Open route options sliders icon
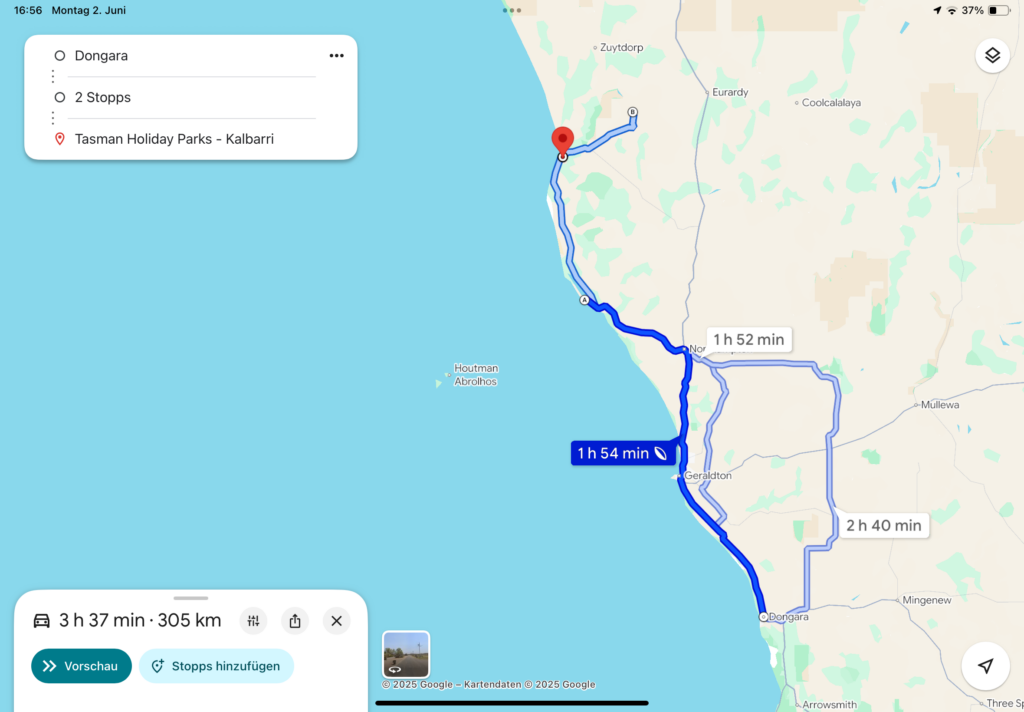Viewport: 1024px width, 712px height. pos(253,621)
